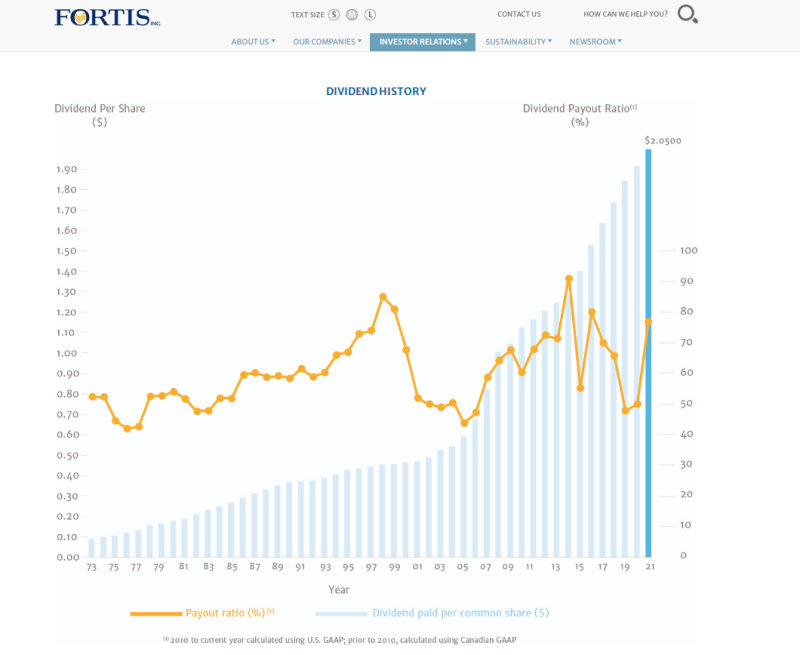Expand the About Us menu
This screenshot has width=800, height=655.
tap(253, 42)
